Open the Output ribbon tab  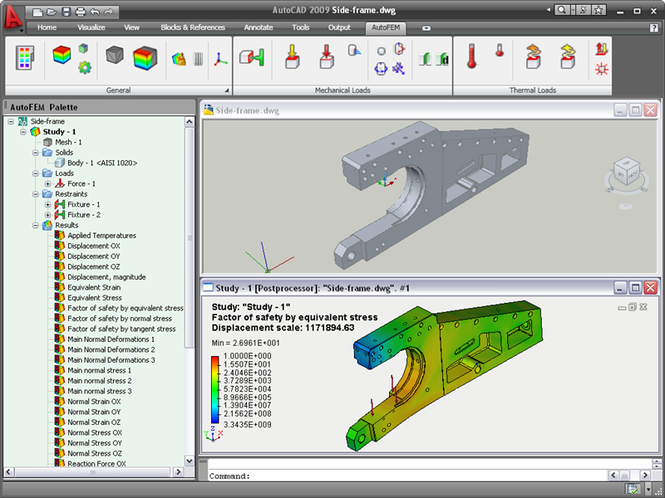[x=339, y=28]
